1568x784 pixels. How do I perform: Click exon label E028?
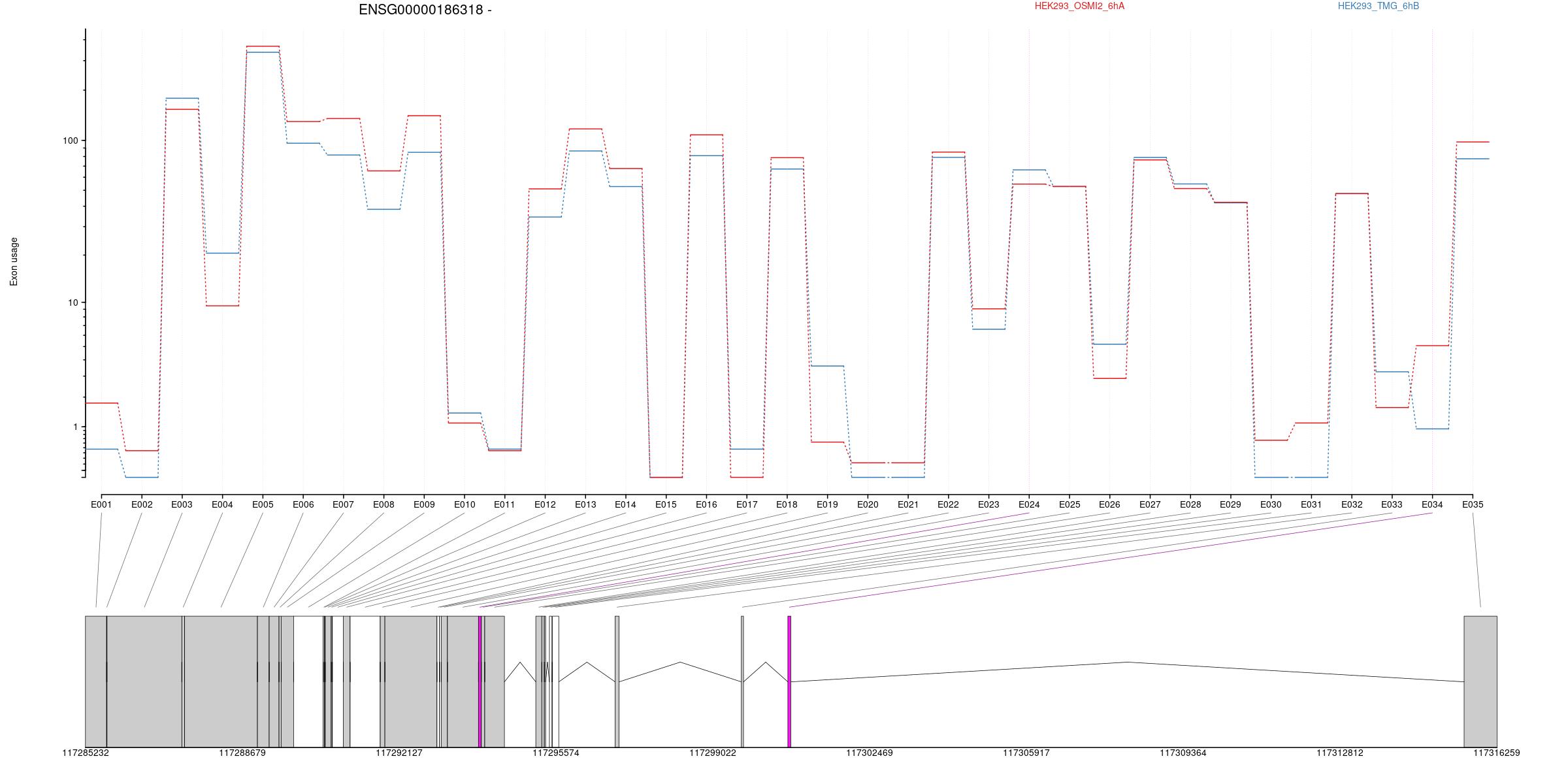click(1190, 504)
